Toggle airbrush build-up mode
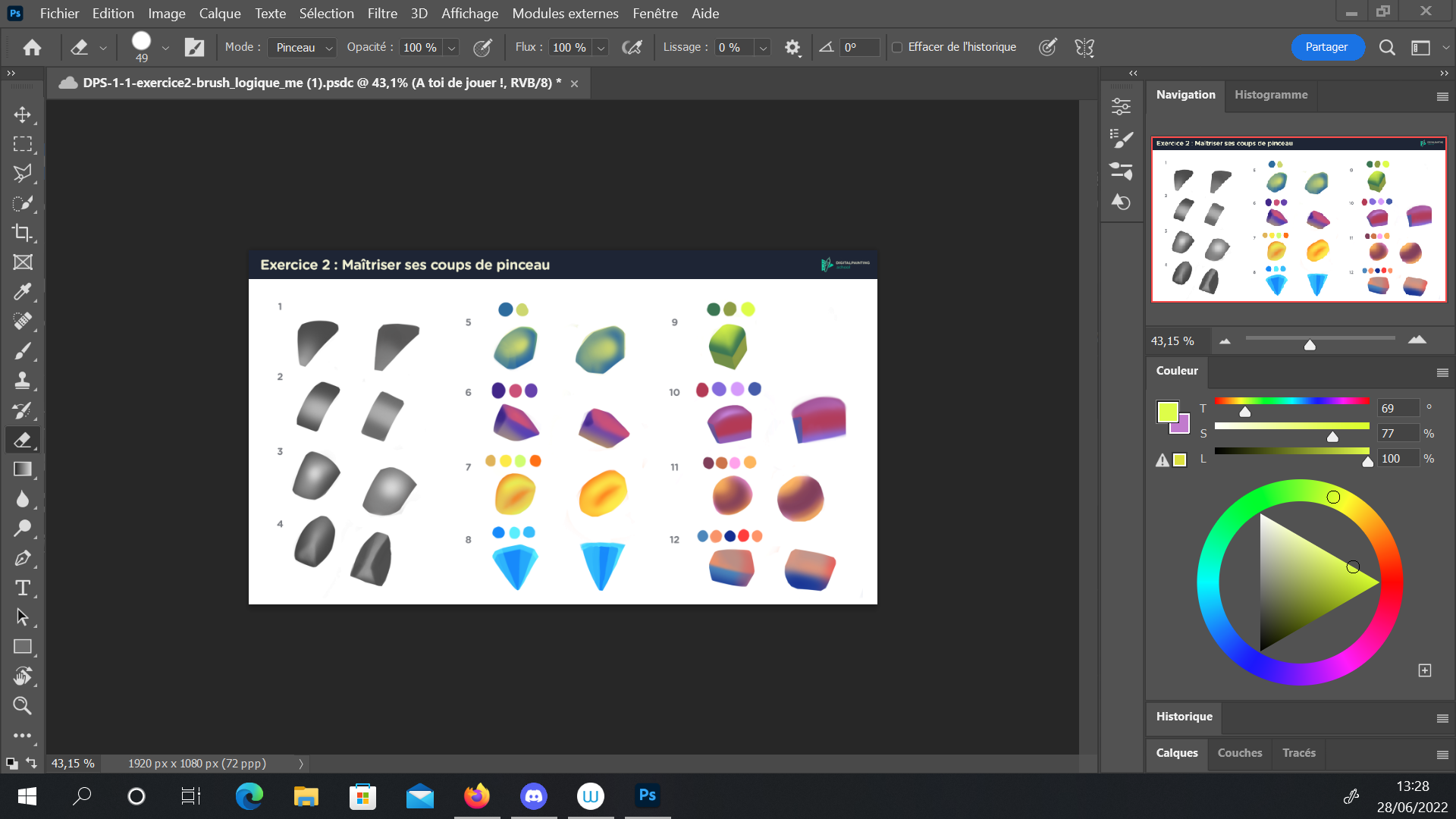This screenshot has height=819, width=1456. pos(632,48)
